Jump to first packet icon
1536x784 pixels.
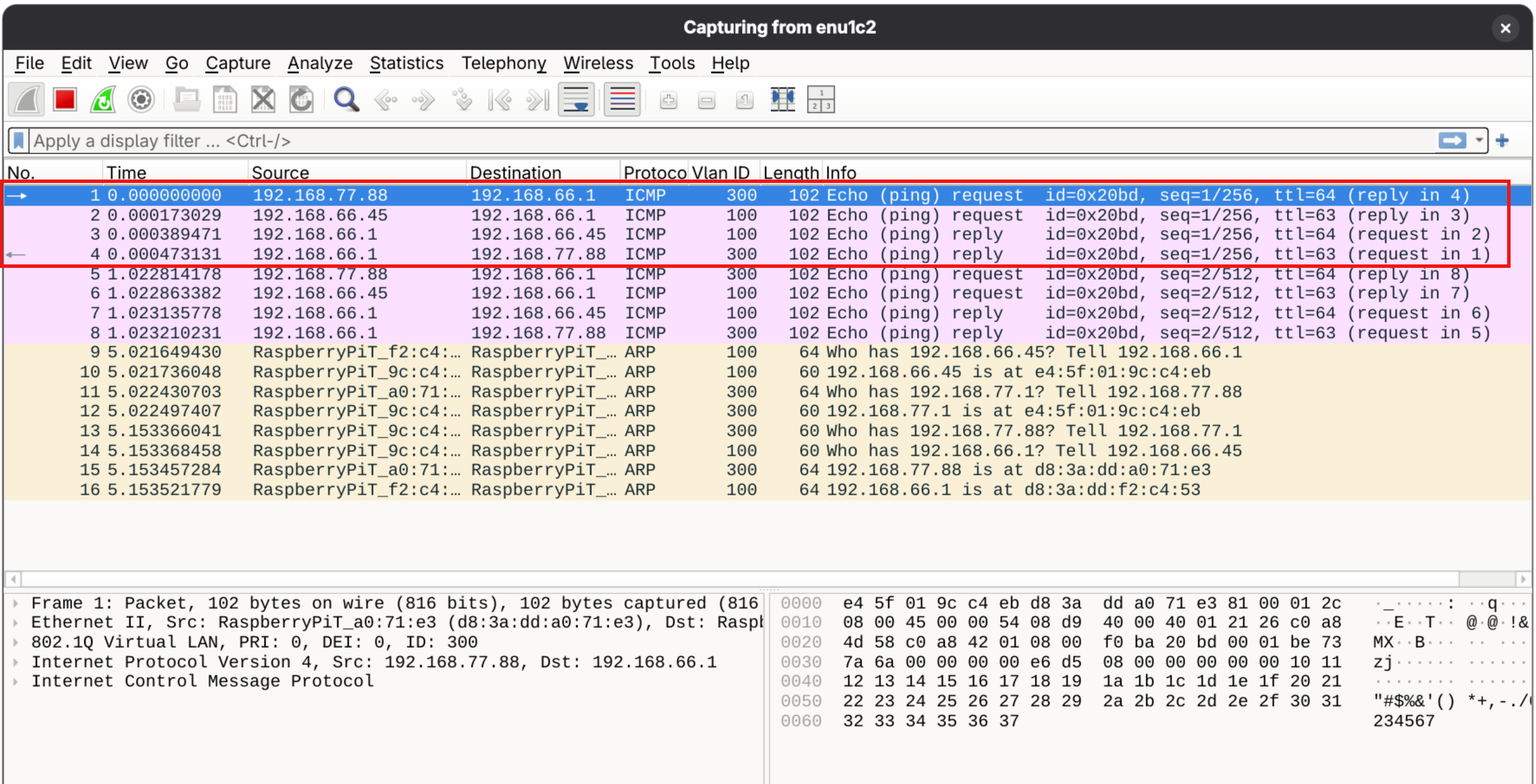[499, 99]
